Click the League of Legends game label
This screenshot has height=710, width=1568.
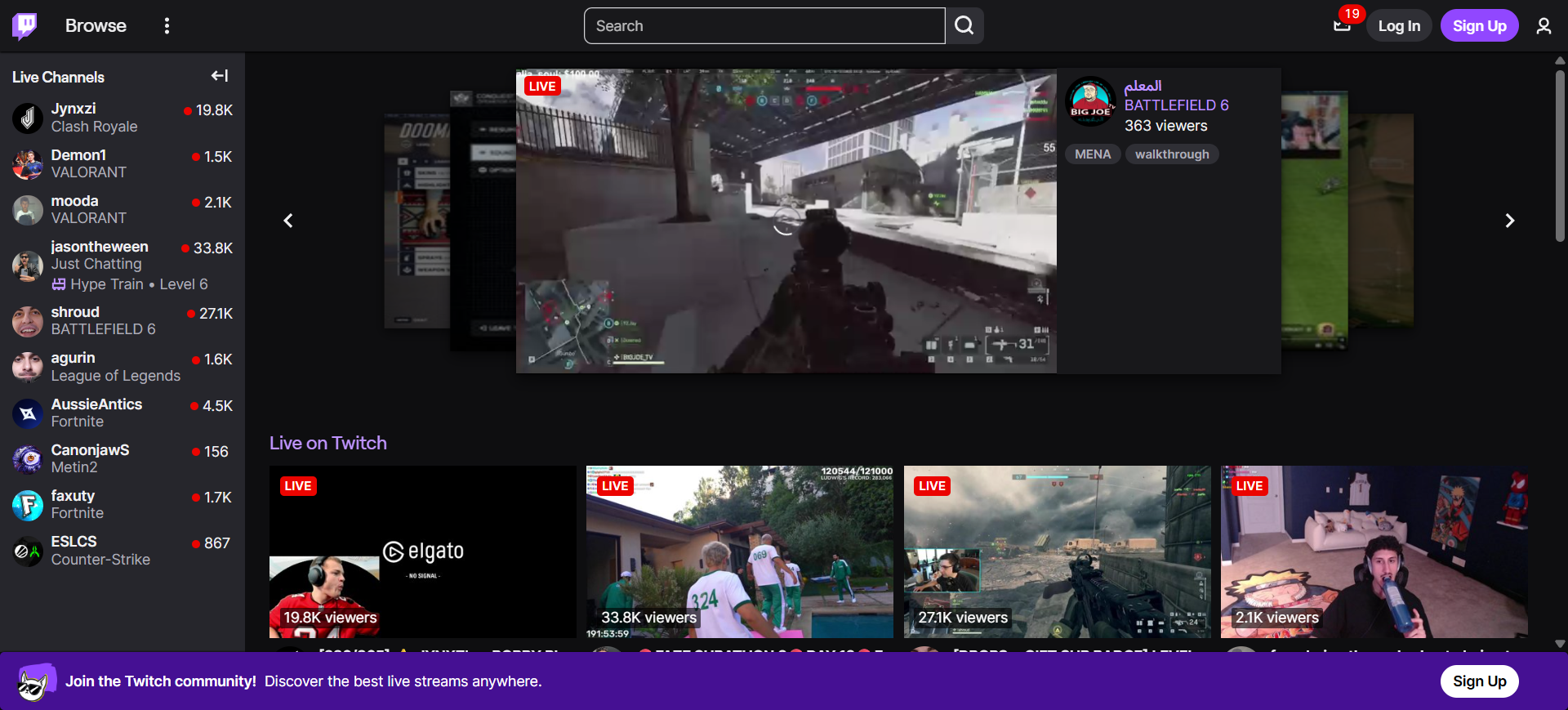116,376
